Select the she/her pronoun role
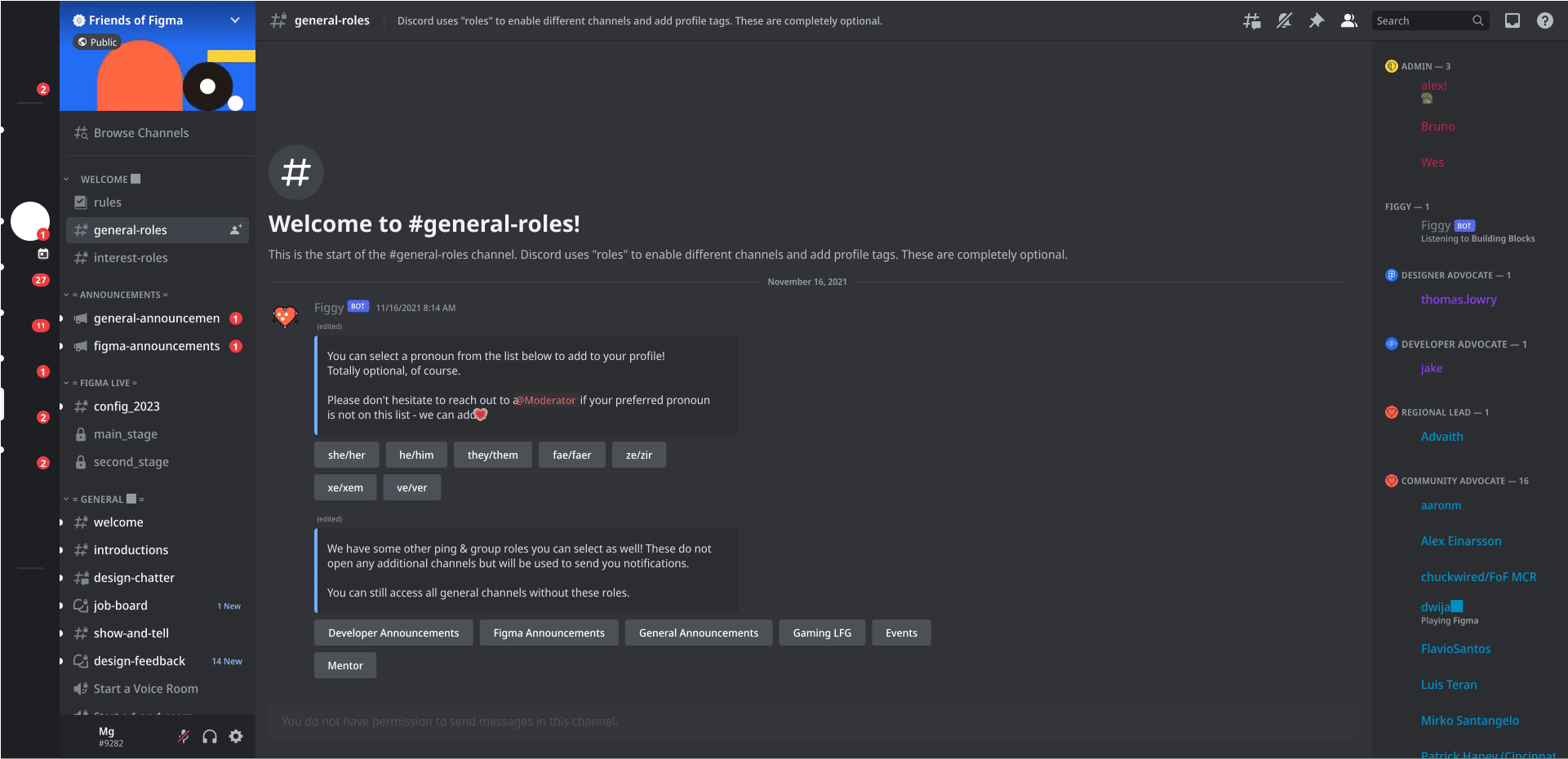Image resolution: width=1568 pixels, height=759 pixels. click(347, 455)
